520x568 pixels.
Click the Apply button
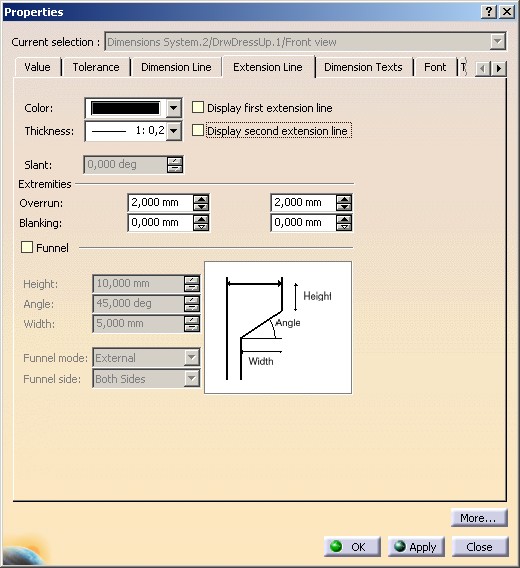point(416,547)
